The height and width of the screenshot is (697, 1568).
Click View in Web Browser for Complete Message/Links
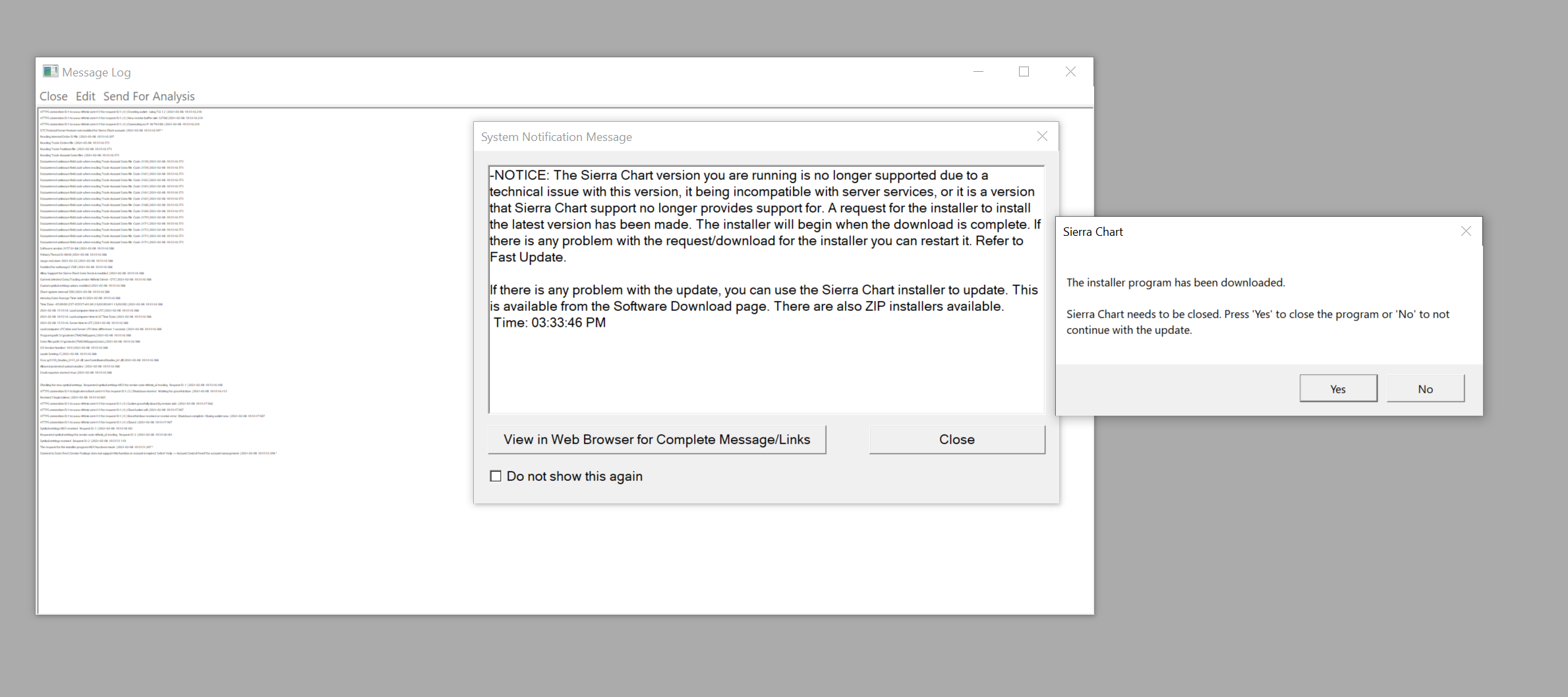(x=657, y=439)
